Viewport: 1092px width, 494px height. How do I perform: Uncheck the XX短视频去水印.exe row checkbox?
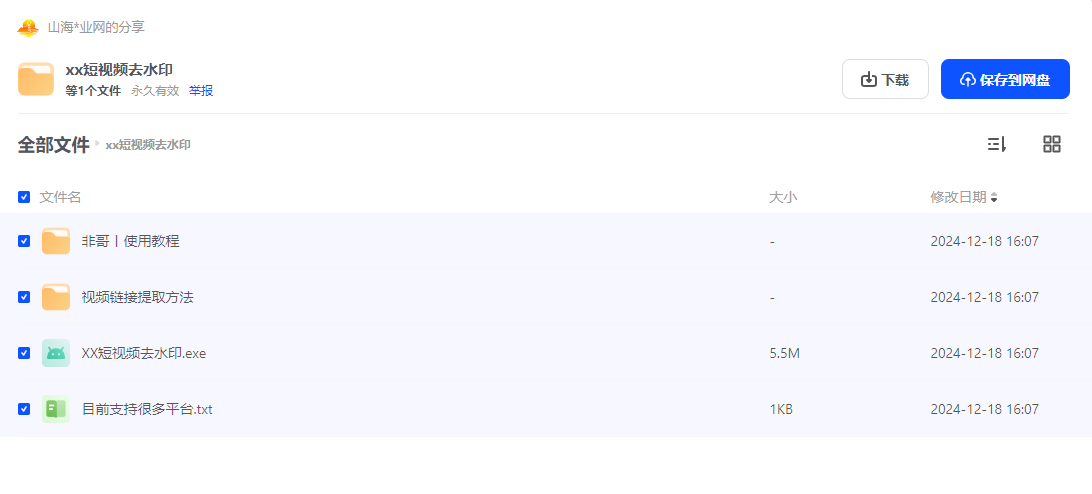pyautogui.click(x=24, y=353)
